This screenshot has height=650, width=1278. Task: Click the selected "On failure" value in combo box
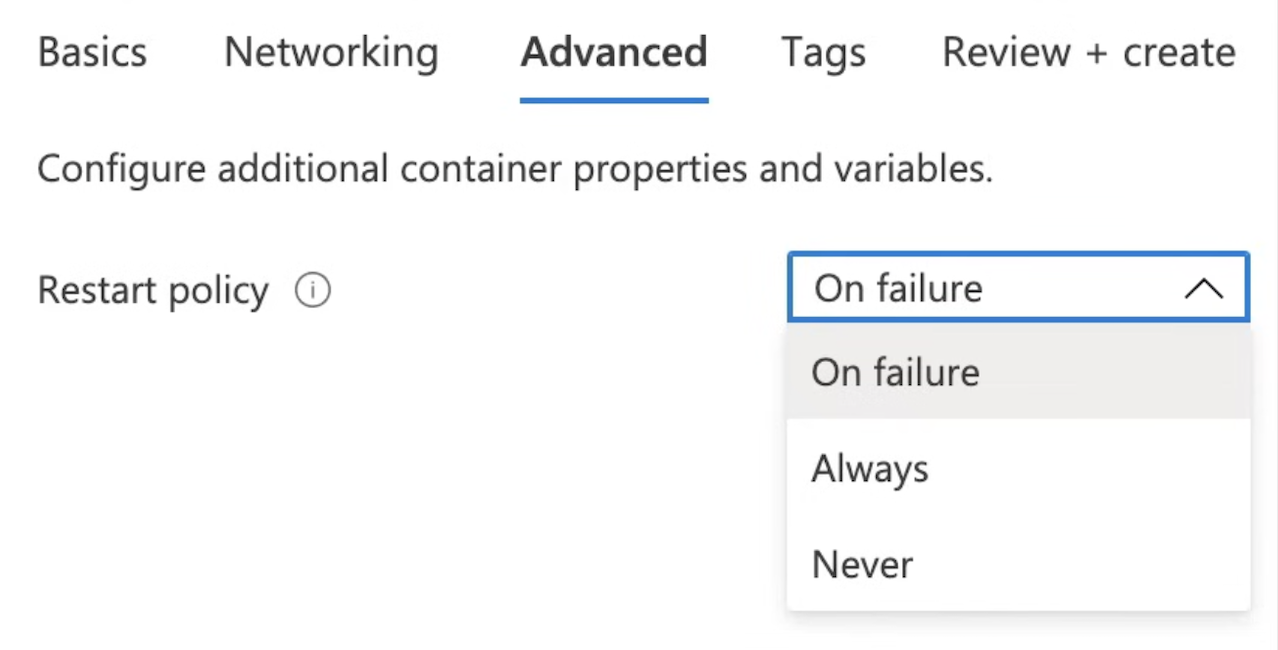click(898, 289)
